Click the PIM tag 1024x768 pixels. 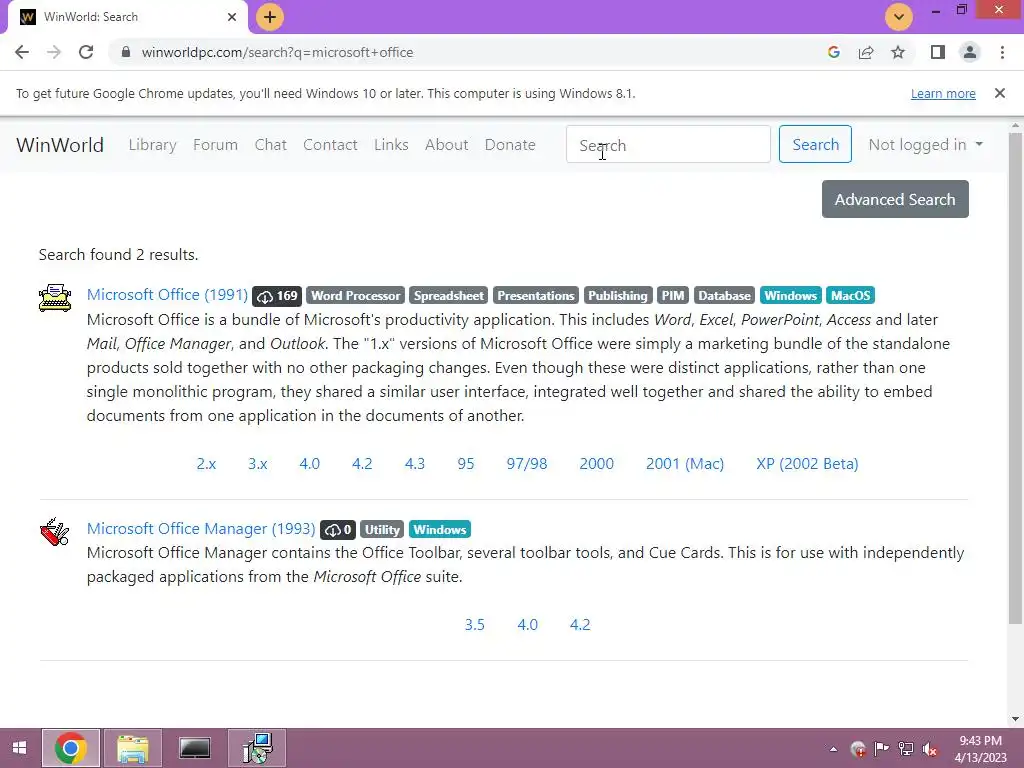coord(673,296)
